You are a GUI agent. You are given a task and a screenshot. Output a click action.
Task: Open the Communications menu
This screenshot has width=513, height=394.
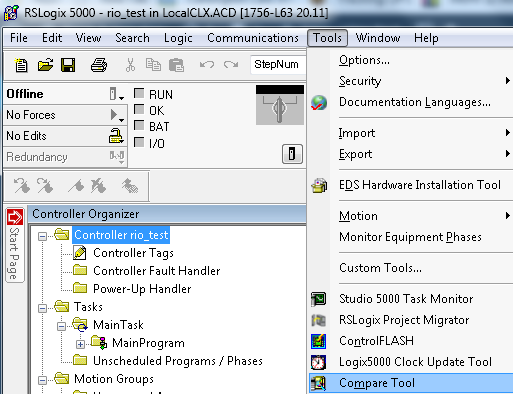click(x=253, y=38)
